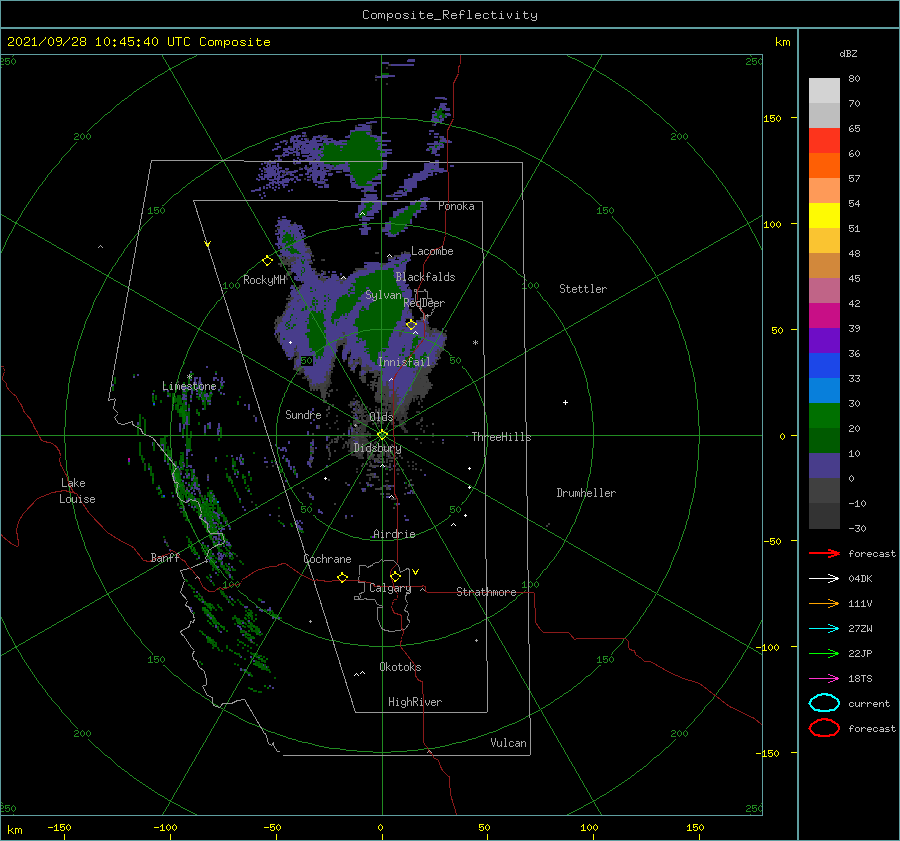The width and height of the screenshot is (900, 841).
Task: Click the Vulcan city label
Action: click(x=508, y=743)
